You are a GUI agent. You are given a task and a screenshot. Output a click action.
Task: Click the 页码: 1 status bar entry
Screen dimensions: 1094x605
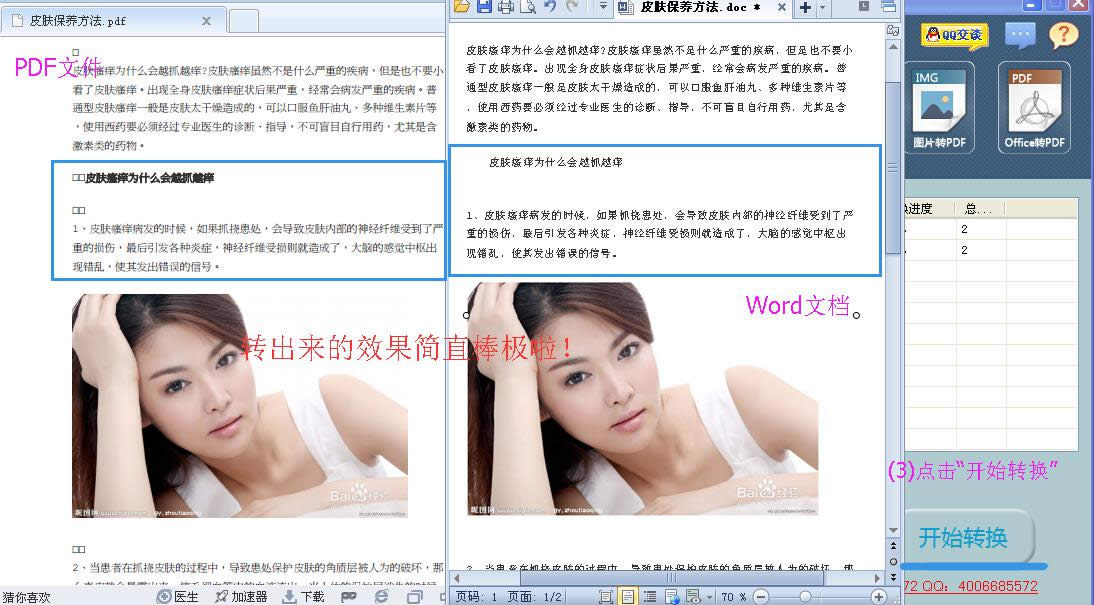tap(477, 597)
